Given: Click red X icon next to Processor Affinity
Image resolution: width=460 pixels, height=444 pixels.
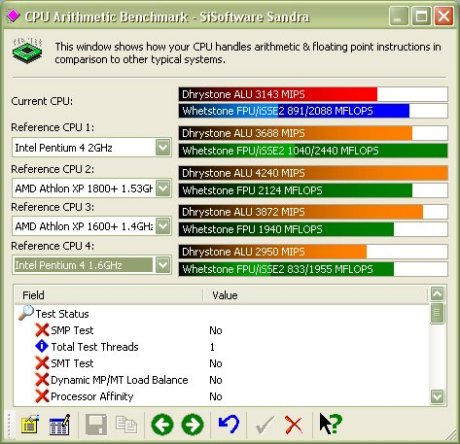Looking at the screenshot, I should pyautogui.click(x=42, y=396).
